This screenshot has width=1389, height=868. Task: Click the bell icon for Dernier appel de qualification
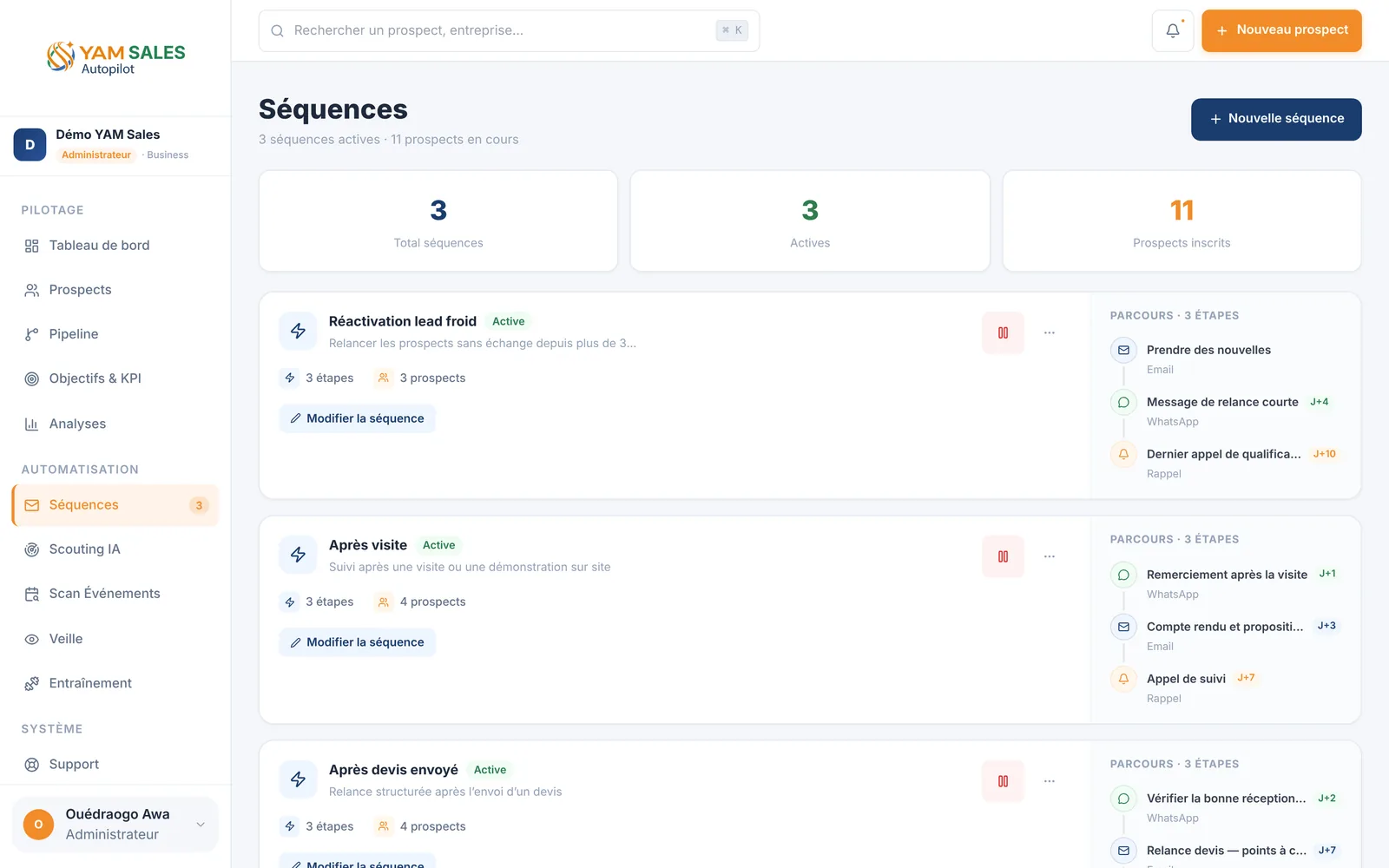pyautogui.click(x=1123, y=454)
